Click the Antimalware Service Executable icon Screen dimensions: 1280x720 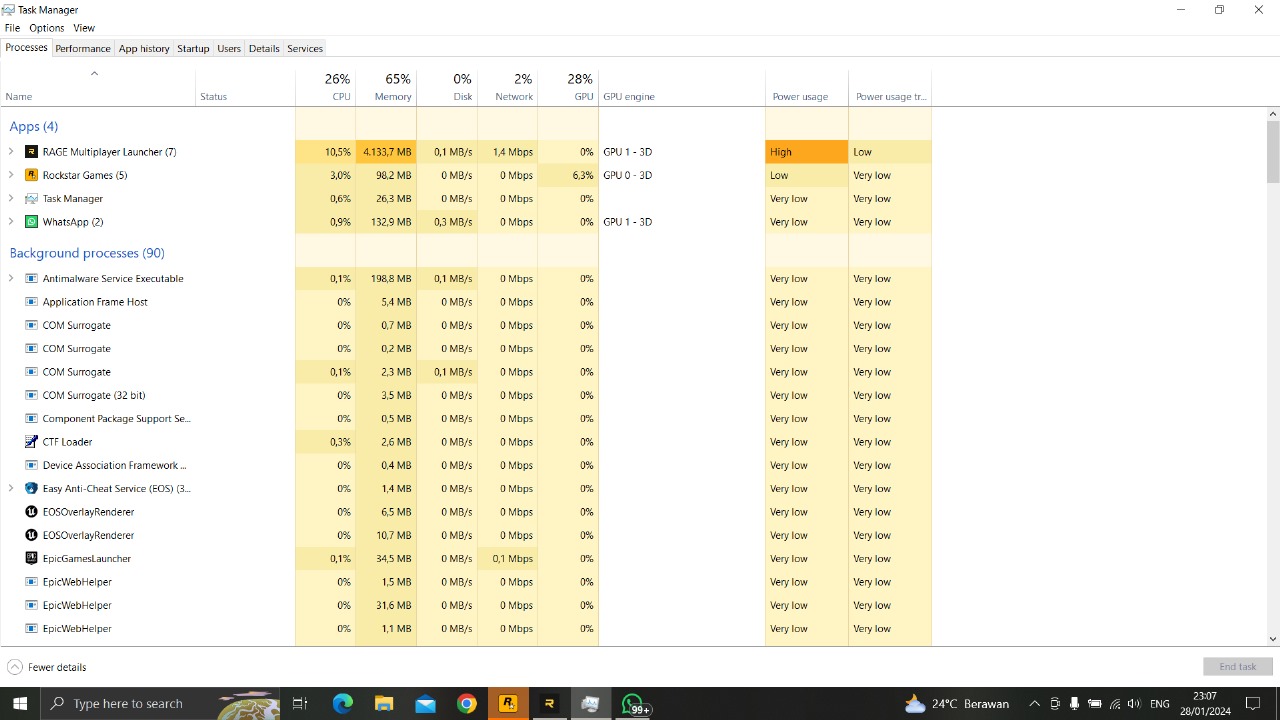tap(31, 279)
